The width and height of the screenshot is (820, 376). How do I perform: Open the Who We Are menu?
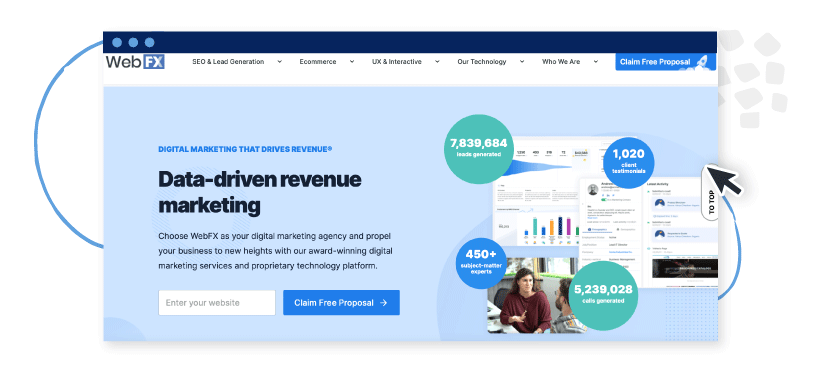click(561, 62)
